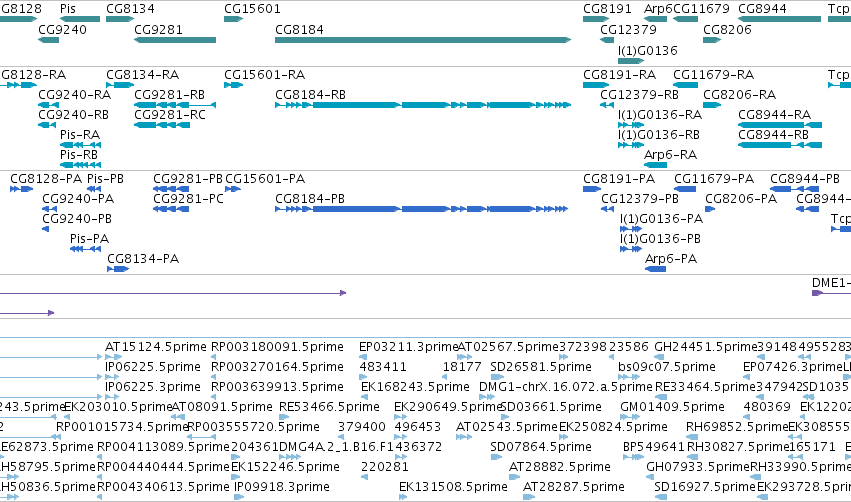The image size is (851, 502).
Task: Select the CG8191-RA transcript label
Action: 619,74
